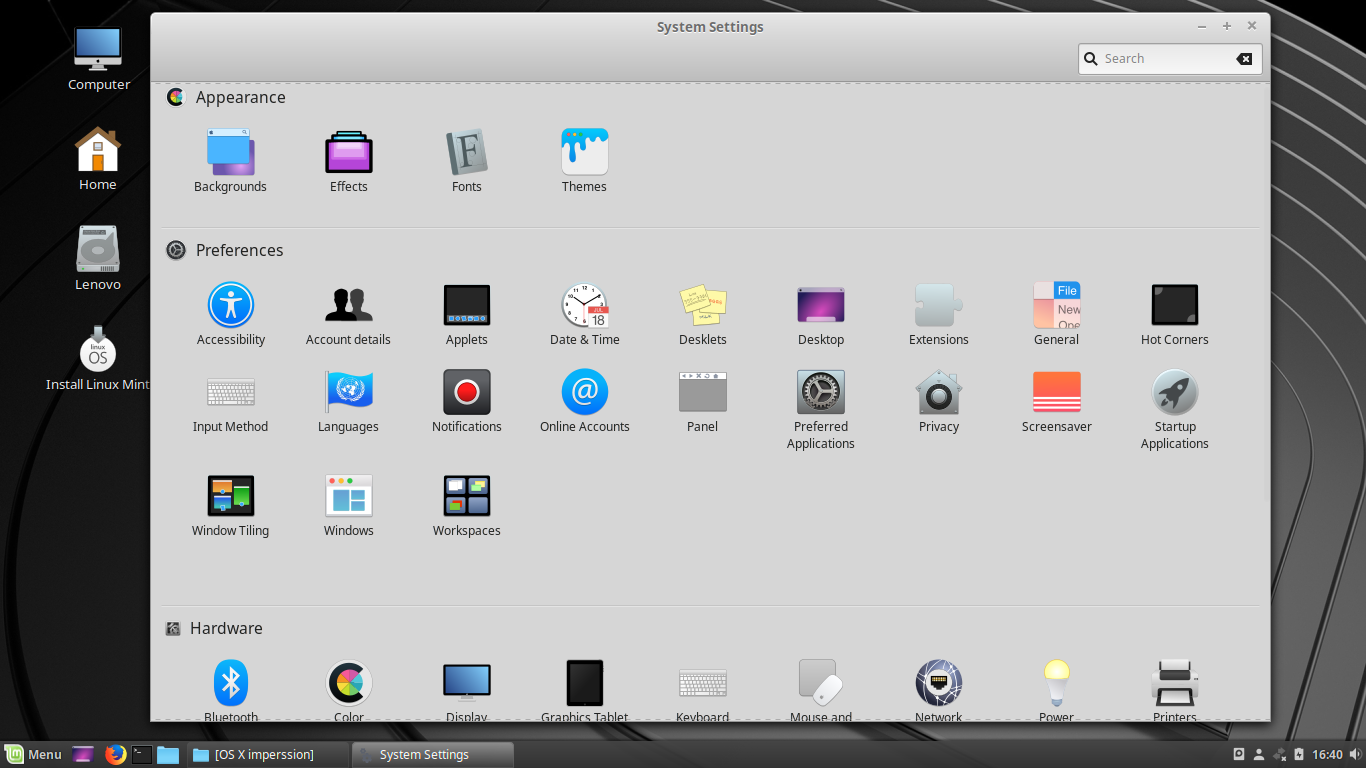This screenshot has height=768, width=1366.
Task: Open the Notifications settings
Action: [x=467, y=401]
